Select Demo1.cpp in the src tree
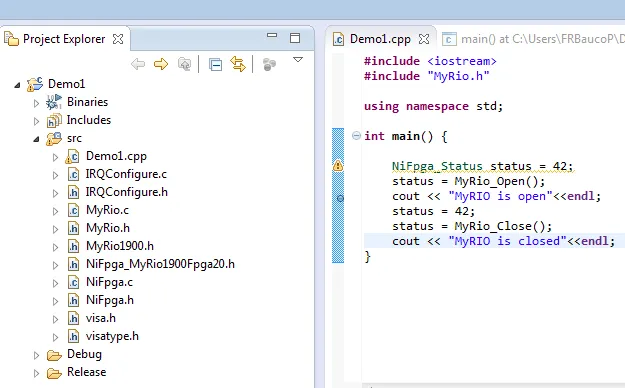Viewport: 625px width, 388px height. pos(116,156)
